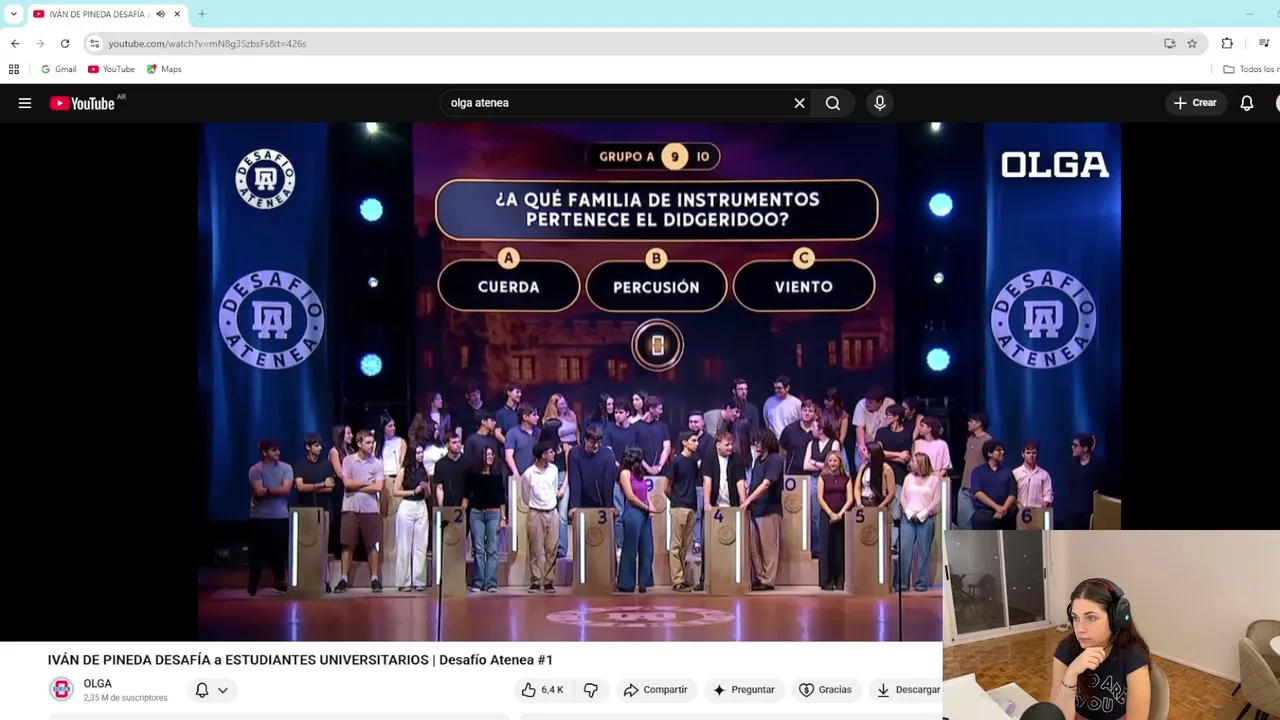
Task: Mute the tab using the speaker icon
Action: coord(160,14)
